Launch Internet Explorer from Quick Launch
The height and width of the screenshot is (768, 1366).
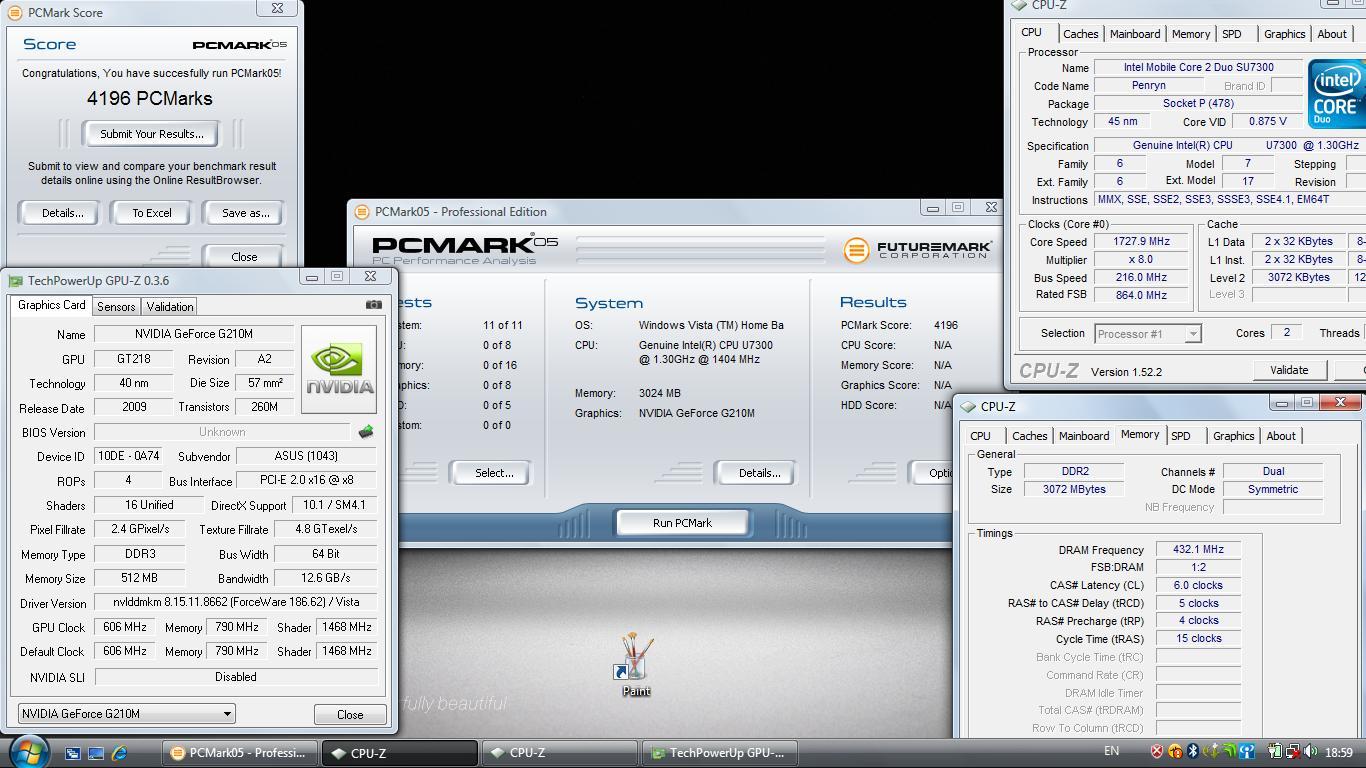[x=120, y=753]
